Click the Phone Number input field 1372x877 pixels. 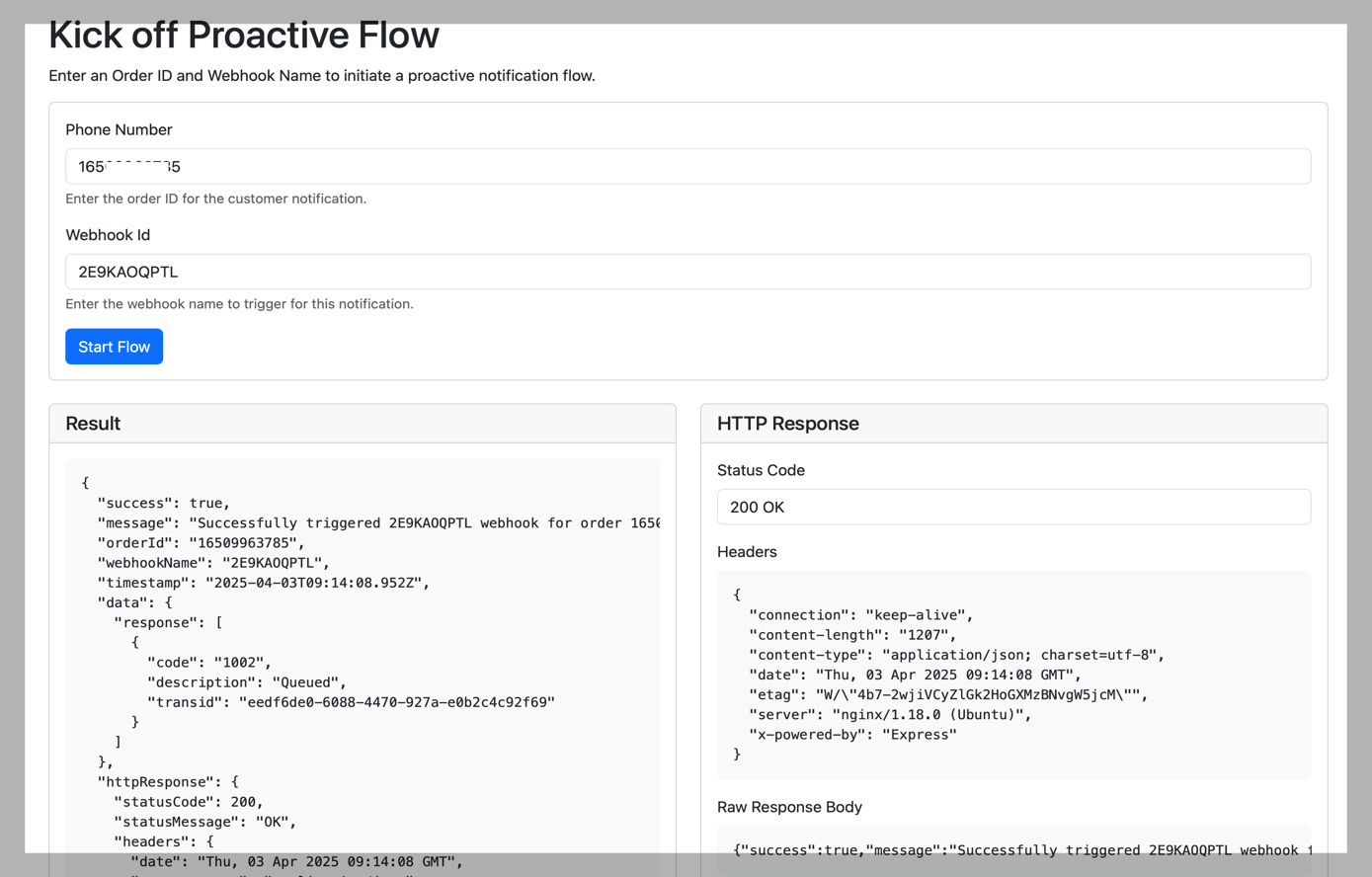[687, 167]
